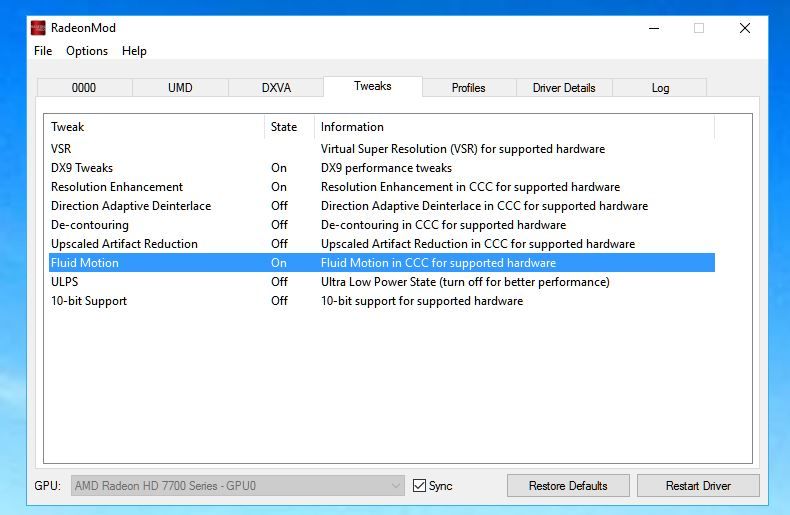Open the File menu
The image size is (790, 515).
point(43,51)
